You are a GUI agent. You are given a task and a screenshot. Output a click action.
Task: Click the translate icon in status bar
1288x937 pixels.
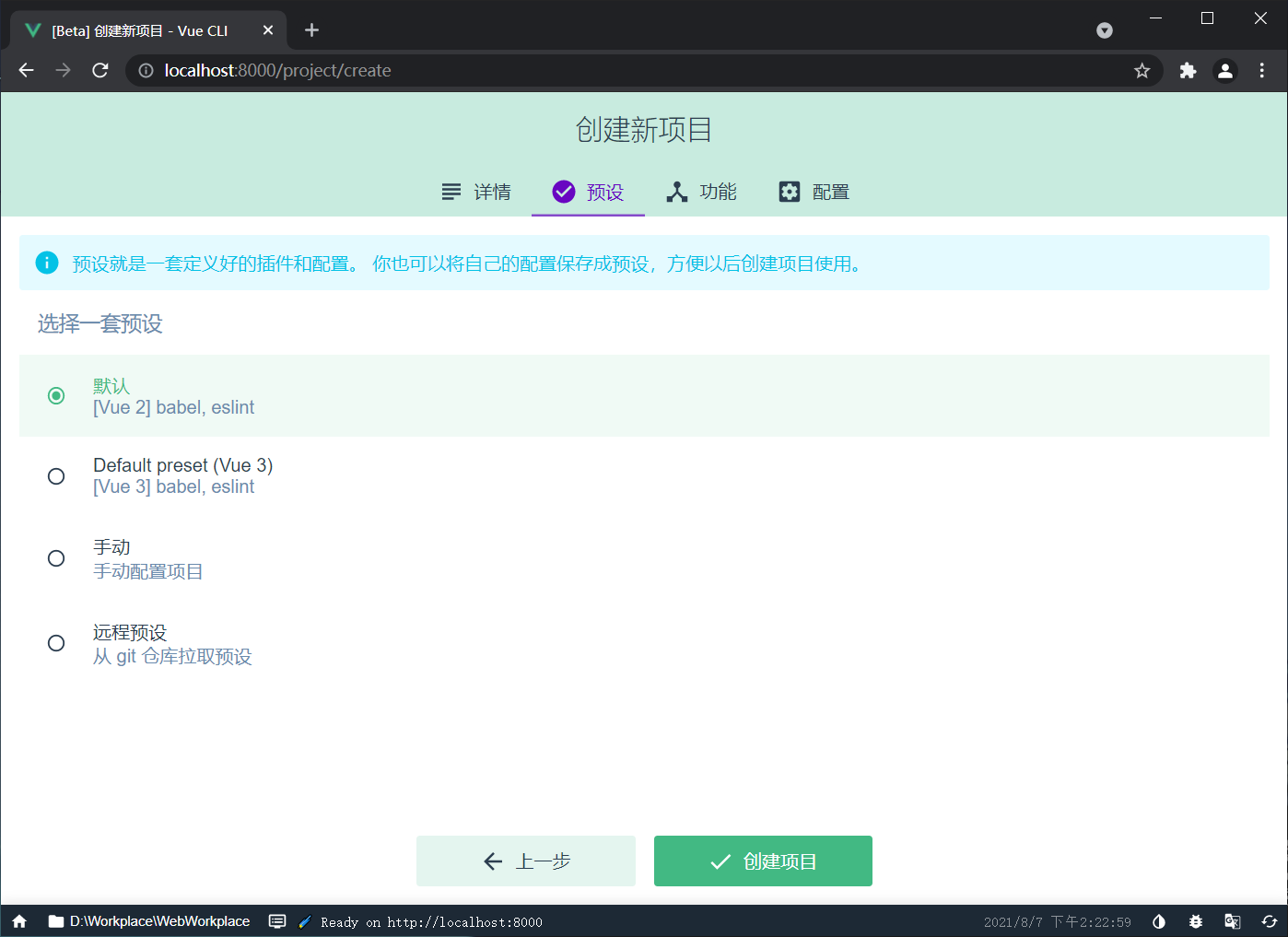(1233, 921)
